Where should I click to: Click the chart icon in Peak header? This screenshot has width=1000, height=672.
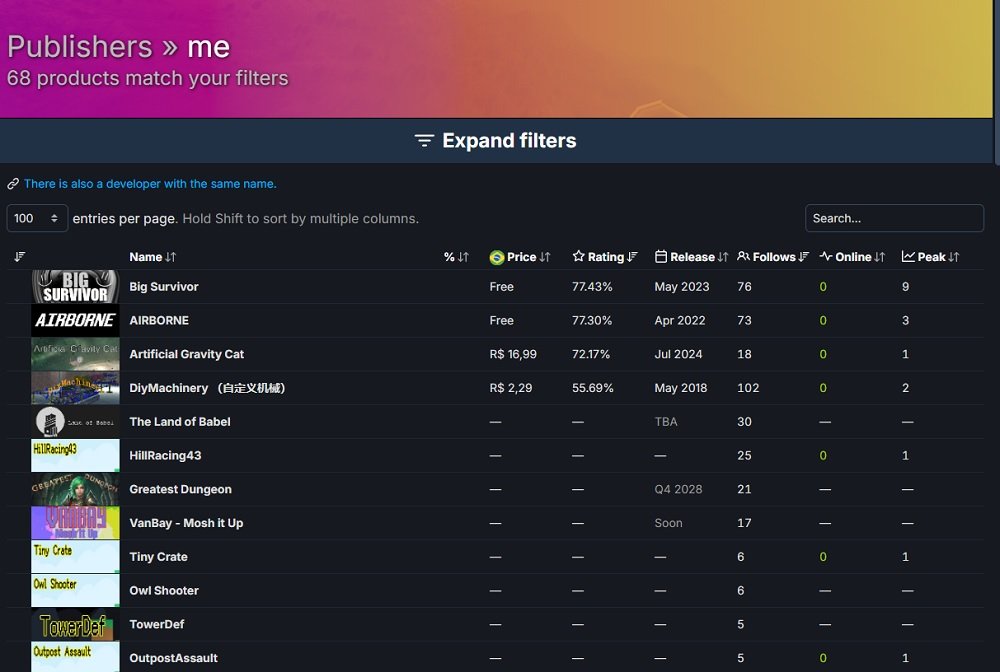[908, 257]
